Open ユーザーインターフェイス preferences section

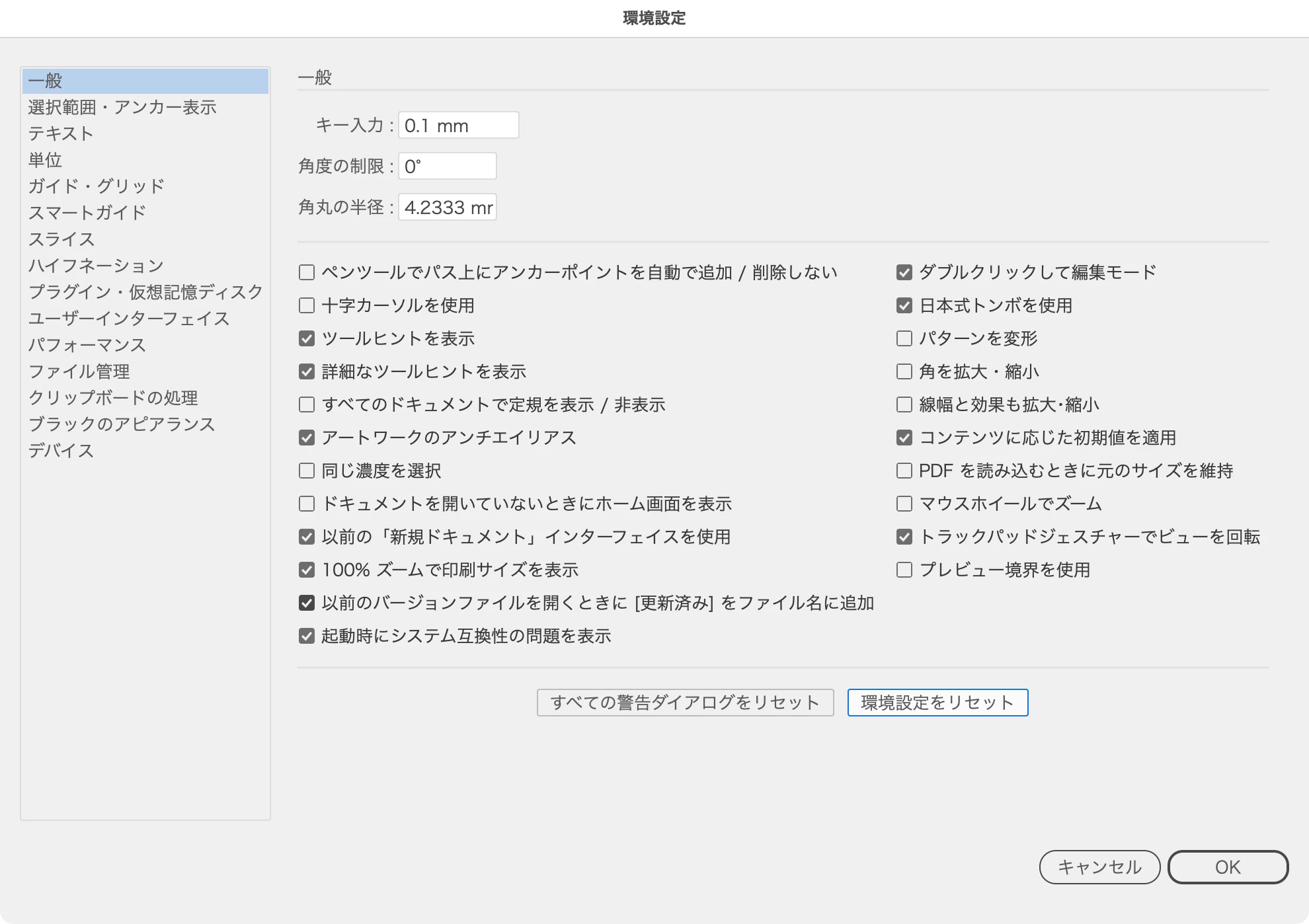[129, 319]
